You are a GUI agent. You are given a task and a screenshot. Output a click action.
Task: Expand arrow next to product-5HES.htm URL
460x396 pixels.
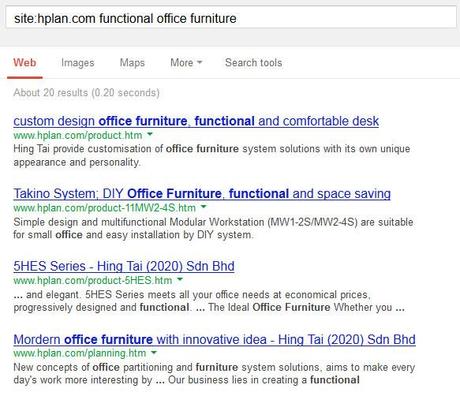click(x=180, y=279)
